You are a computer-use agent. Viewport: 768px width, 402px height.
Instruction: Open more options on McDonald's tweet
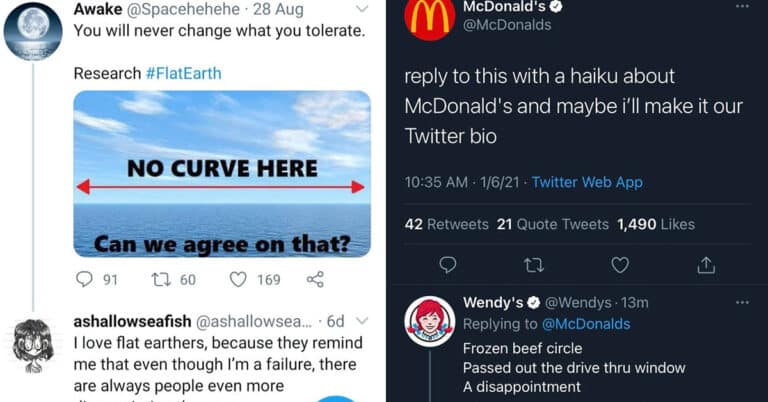coord(741,7)
